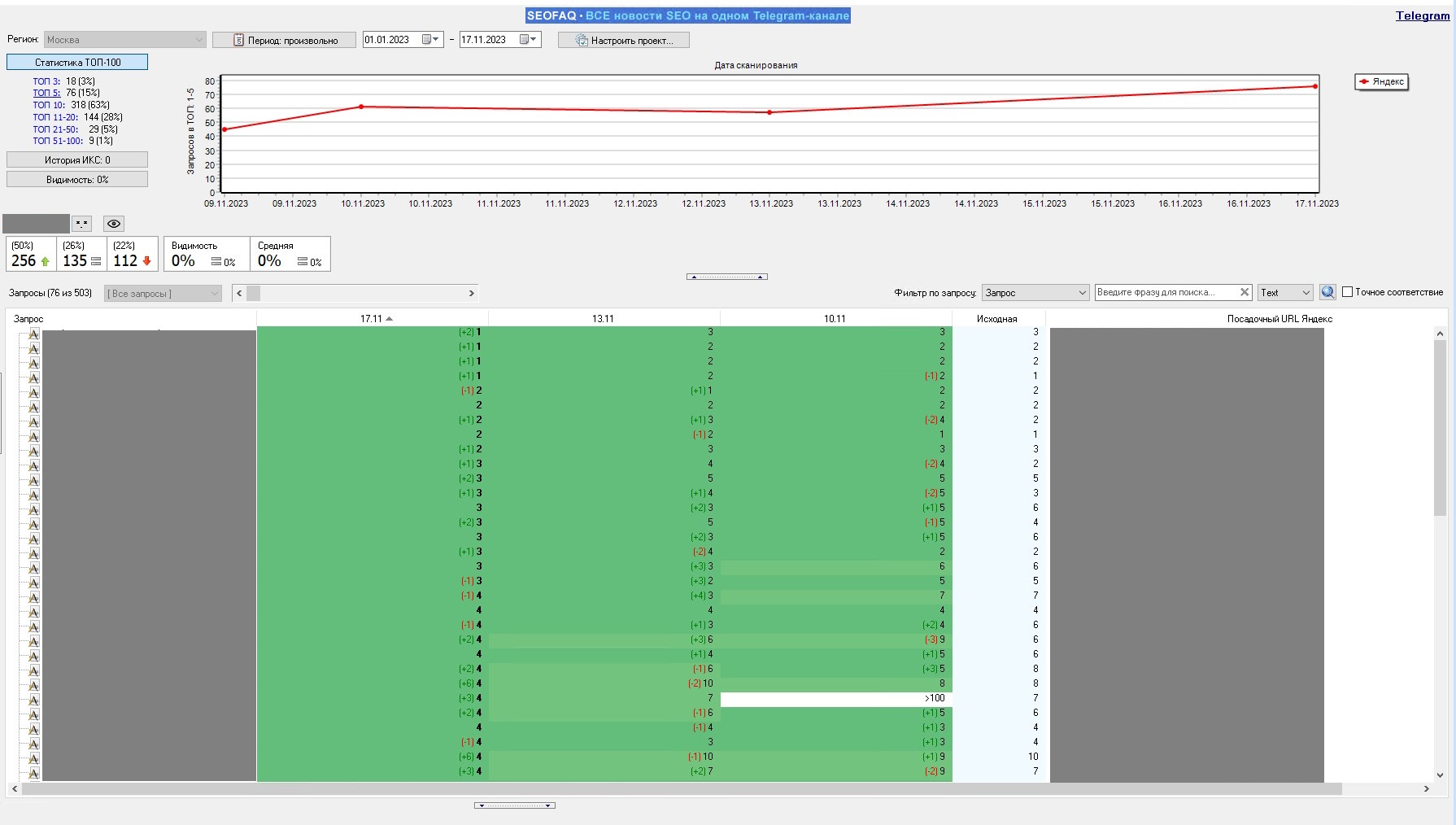Toggle Яндекс series in chart legend
This screenshot has height=825, width=1456.
pos(1381,82)
